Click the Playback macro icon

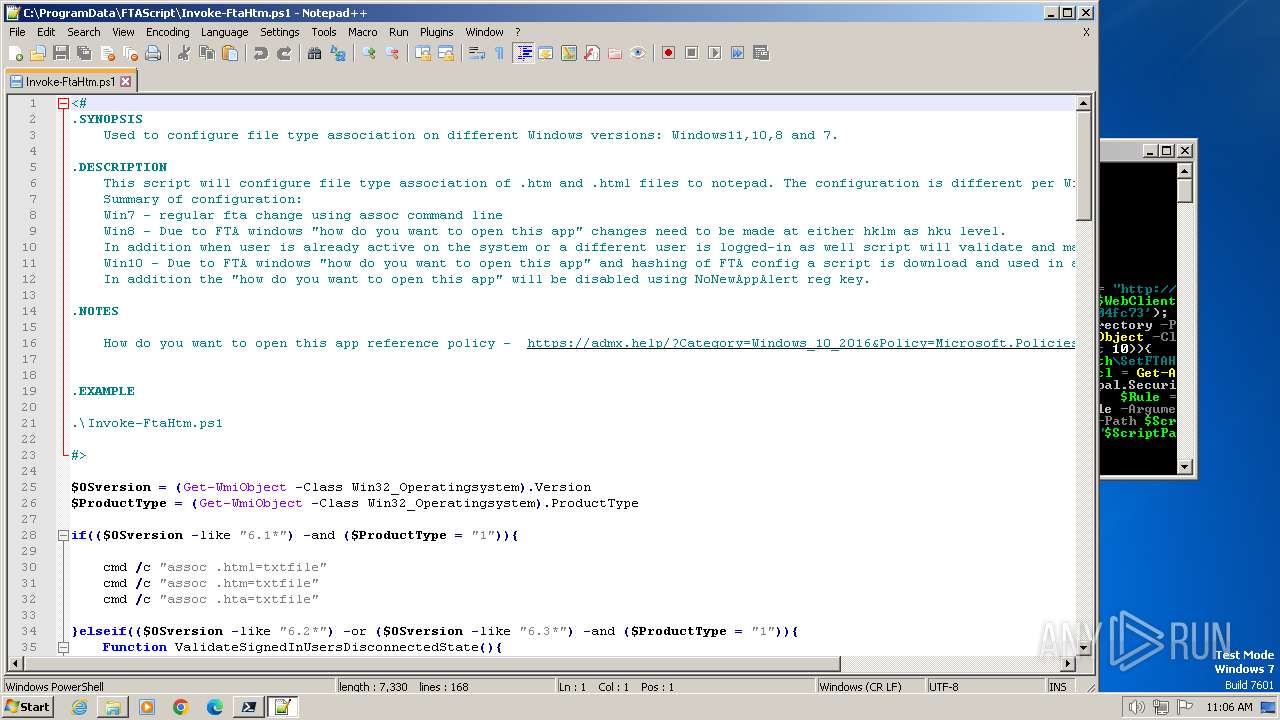(715, 53)
